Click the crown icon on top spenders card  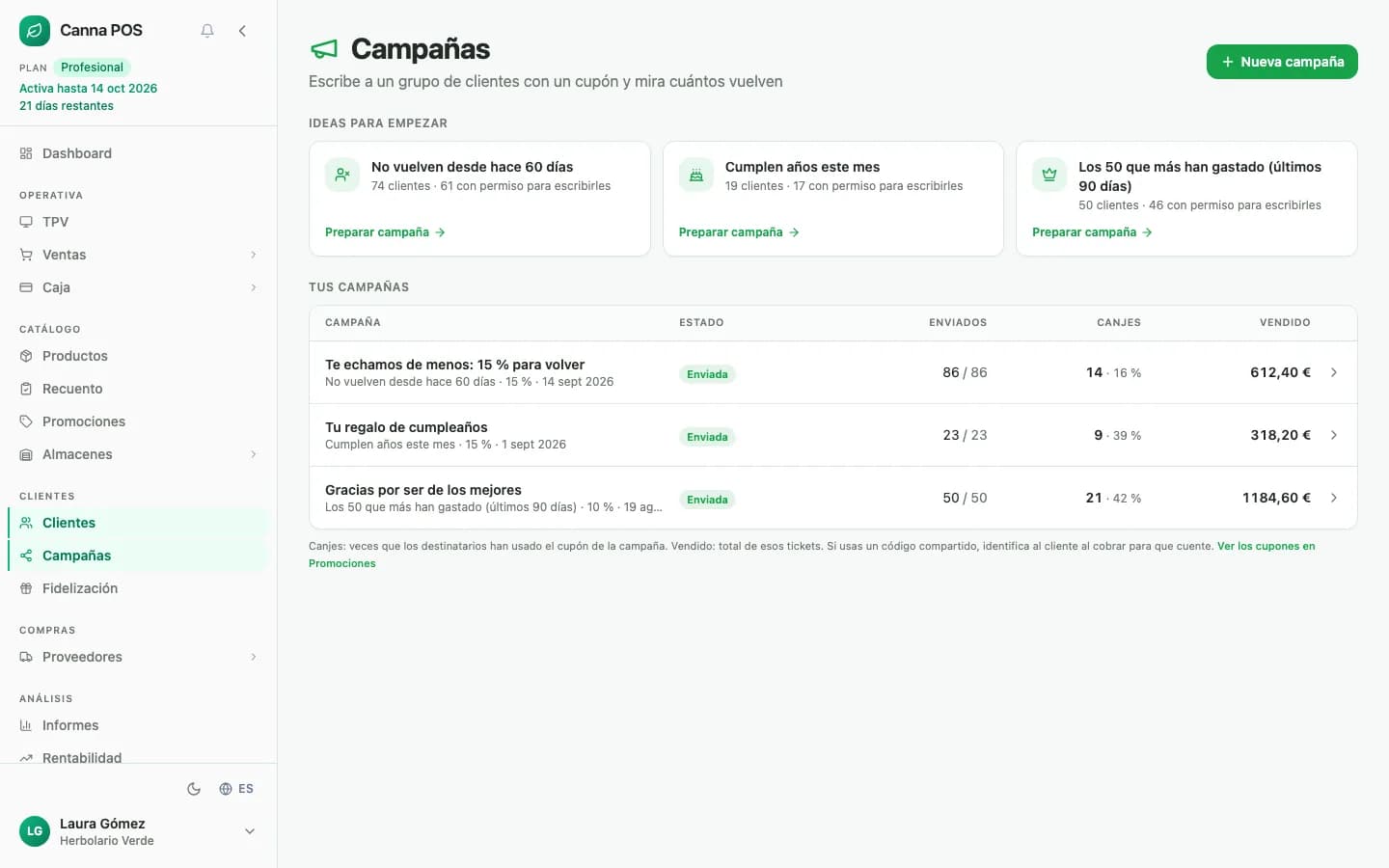pos(1049,175)
